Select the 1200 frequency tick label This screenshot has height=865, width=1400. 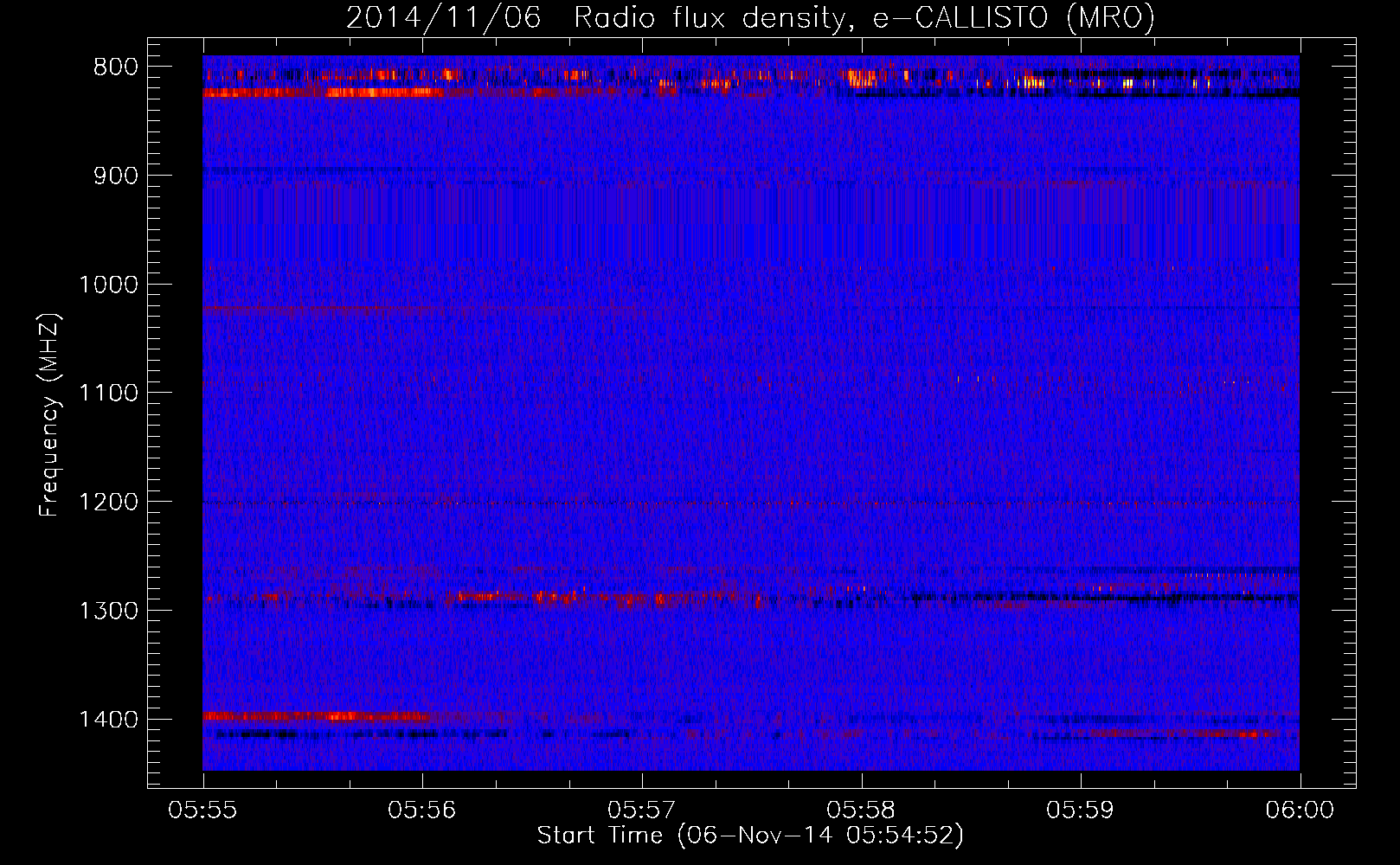pos(108,503)
